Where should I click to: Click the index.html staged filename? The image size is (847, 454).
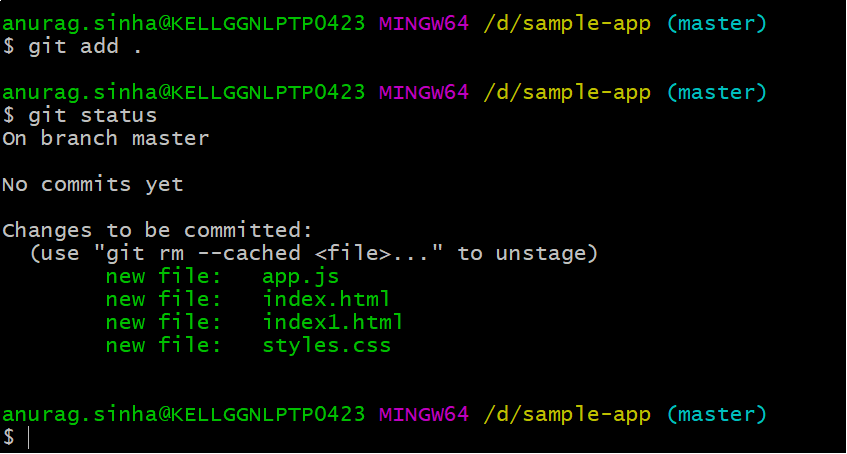click(x=326, y=299)
